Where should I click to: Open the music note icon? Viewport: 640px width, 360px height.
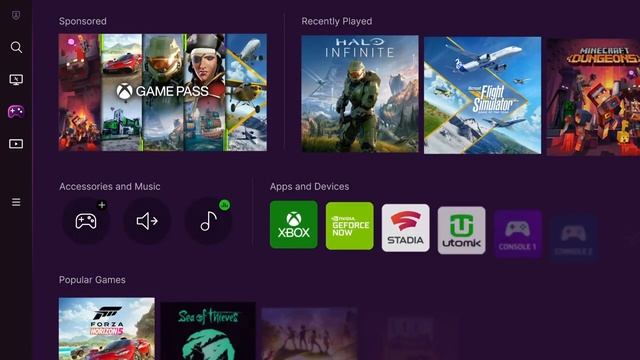click(x=209, y=221)
